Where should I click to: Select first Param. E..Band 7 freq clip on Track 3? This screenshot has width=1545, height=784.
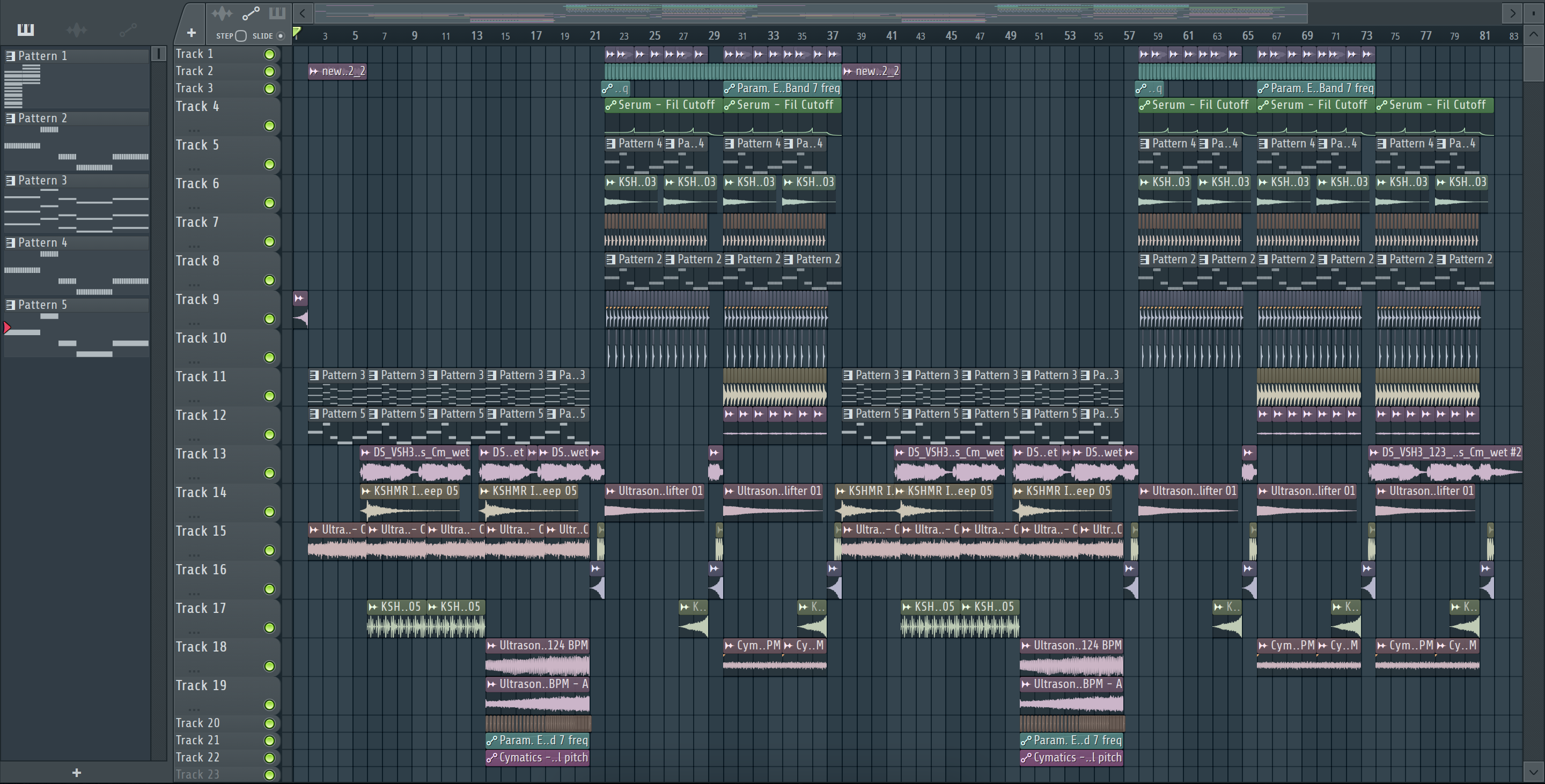coord(782,88)
